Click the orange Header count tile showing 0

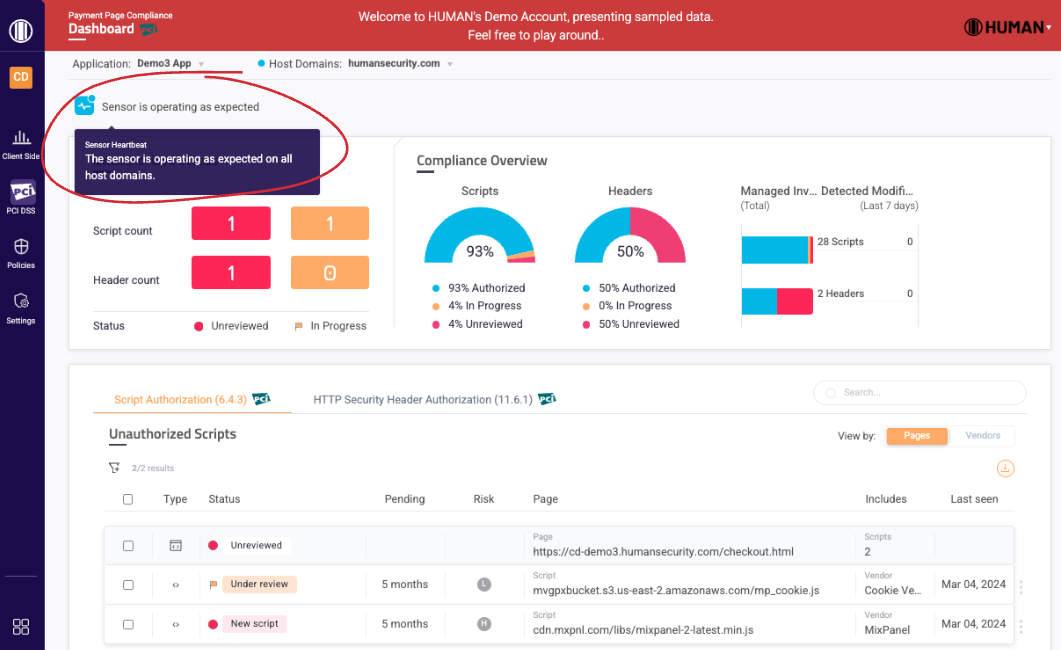pyautogui.click(x=330, y=273)
